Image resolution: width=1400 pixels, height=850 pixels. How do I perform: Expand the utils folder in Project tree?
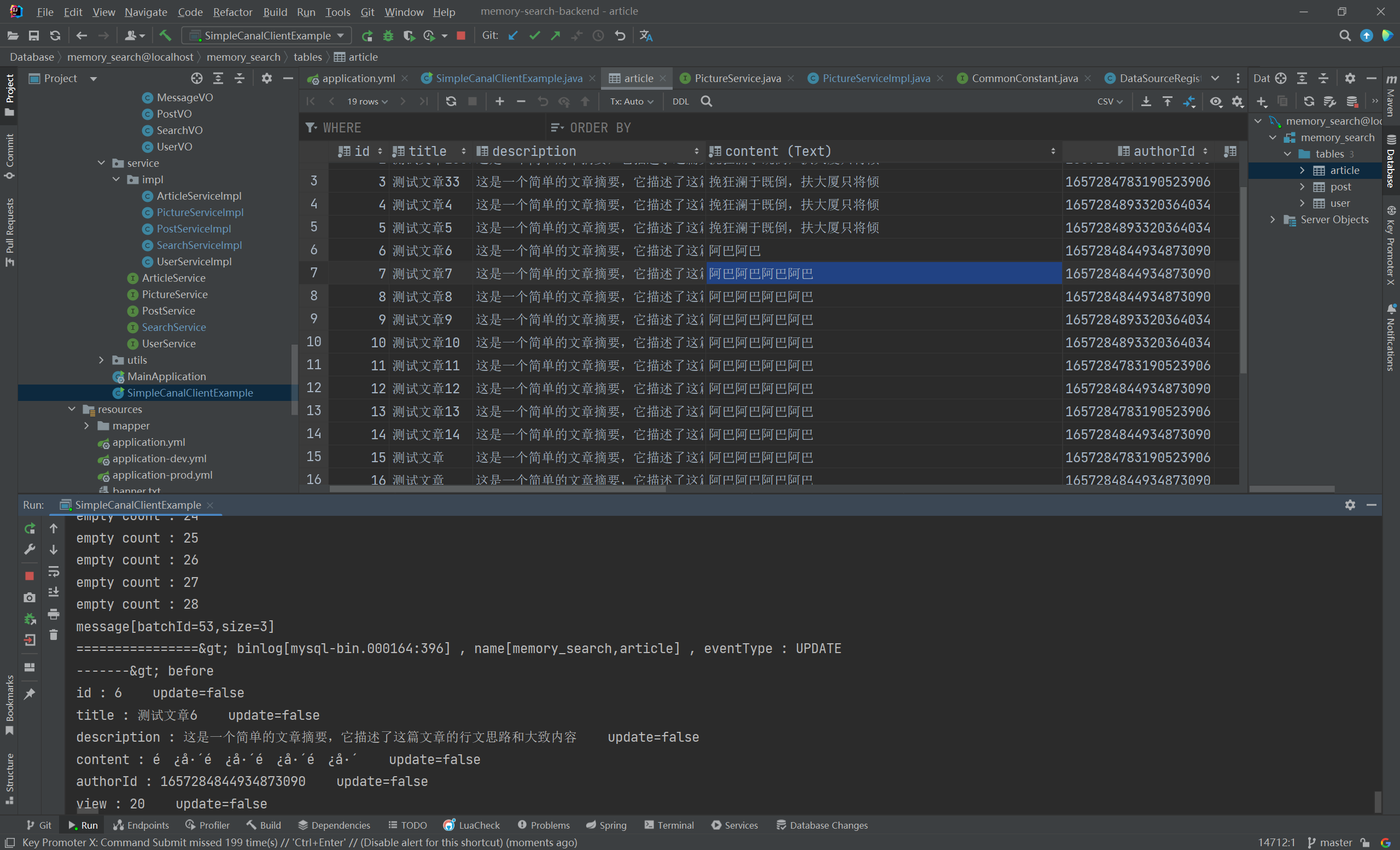pyautogui.click(x=101, y=360)
